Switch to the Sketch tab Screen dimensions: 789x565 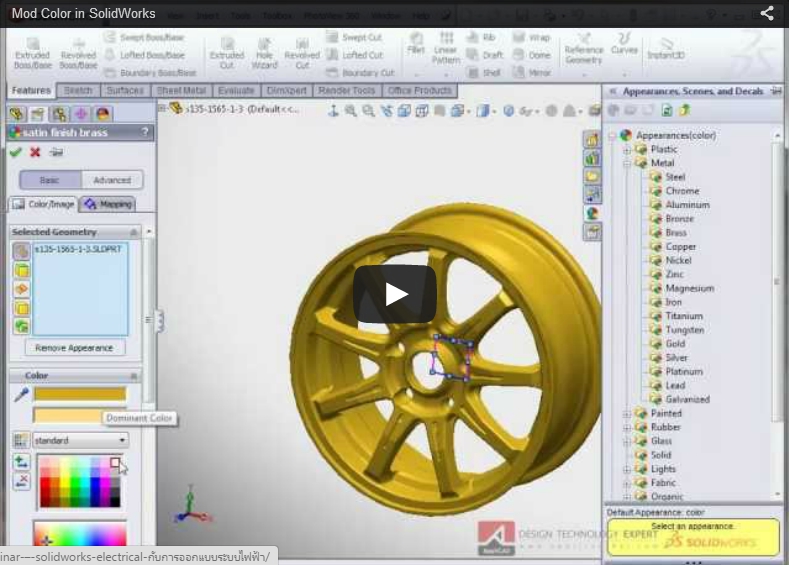(x=78, y=90)
